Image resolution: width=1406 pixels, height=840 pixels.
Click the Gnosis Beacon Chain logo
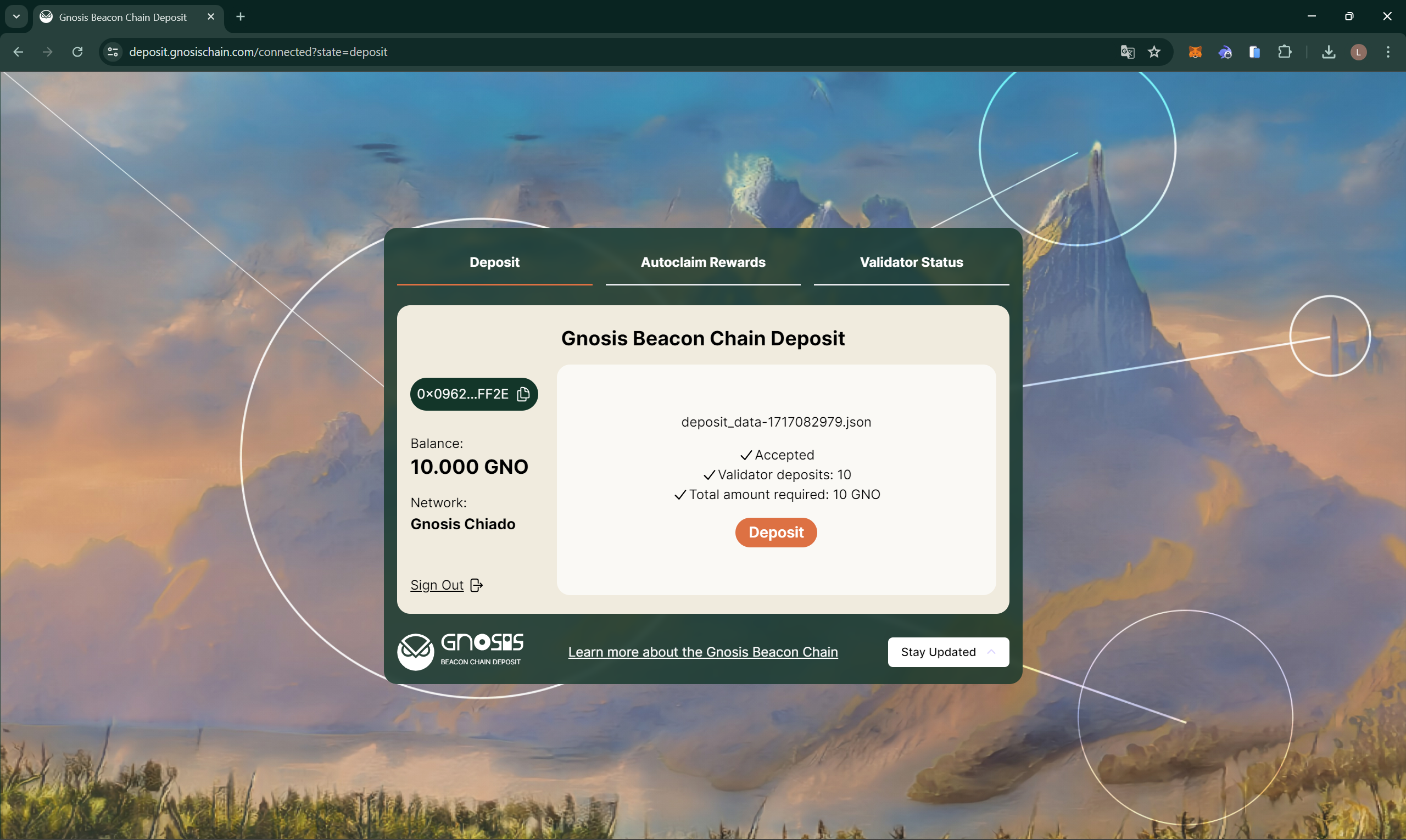pos(460,652)
